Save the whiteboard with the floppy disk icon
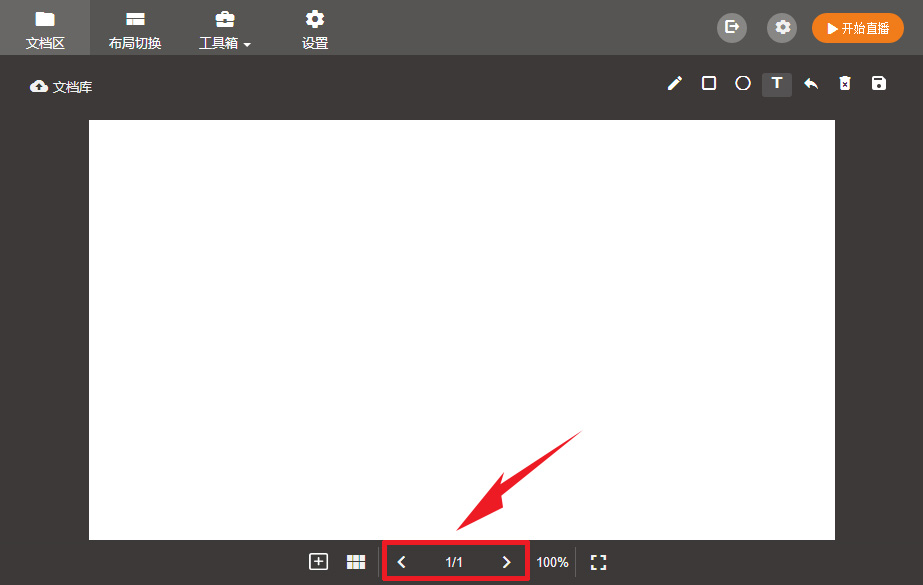Image resolution: width=923 pixels, height=585 pixels. [x=879, y=84]
